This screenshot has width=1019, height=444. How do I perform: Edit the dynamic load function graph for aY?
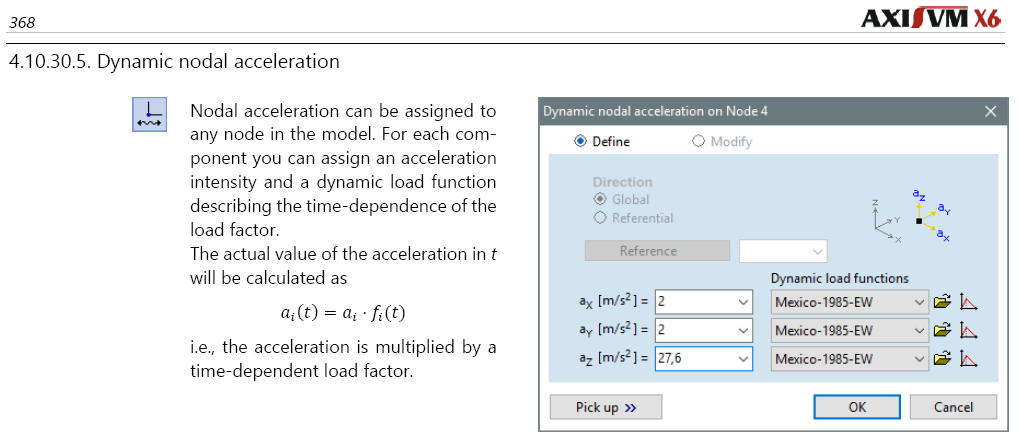pos(968,330)
